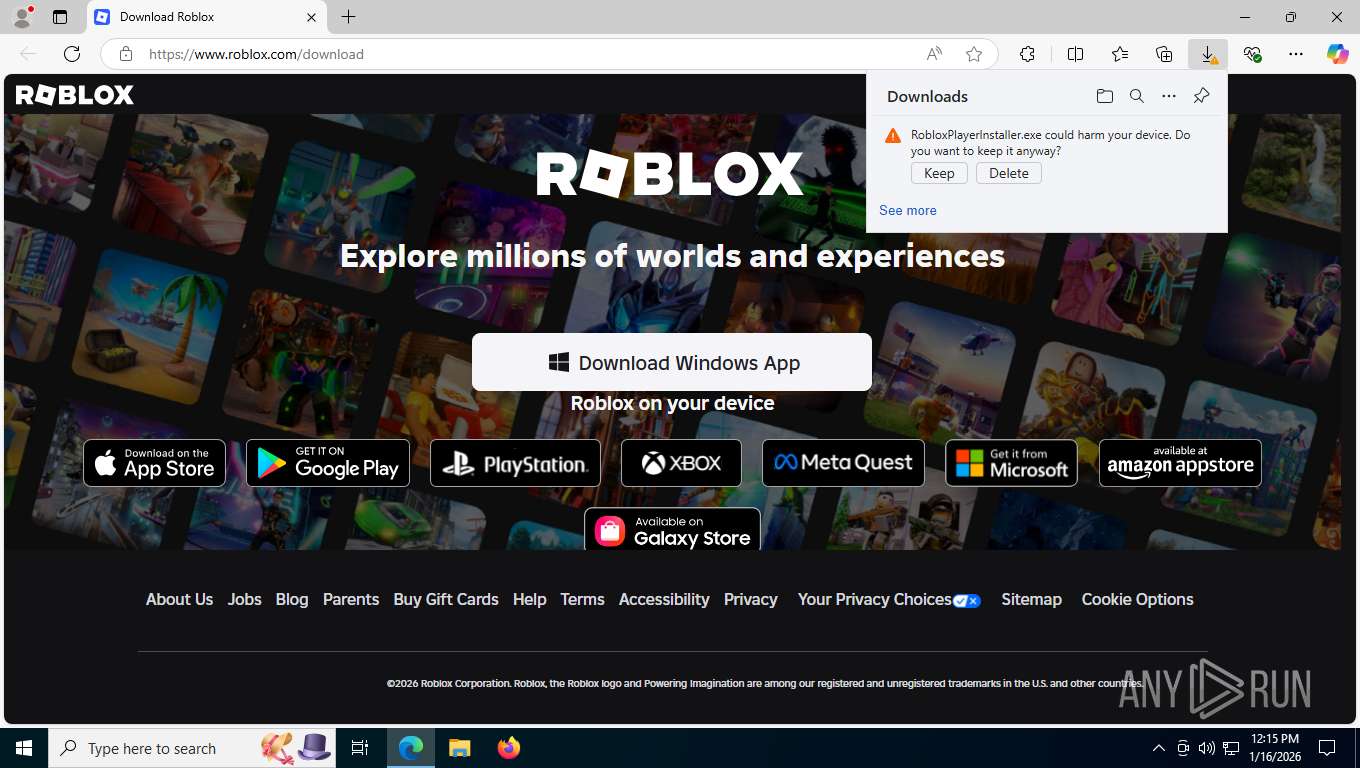Open the Sitemap footer link
This screenshot has height=768, width=1360.
[x=1031, y=599]
